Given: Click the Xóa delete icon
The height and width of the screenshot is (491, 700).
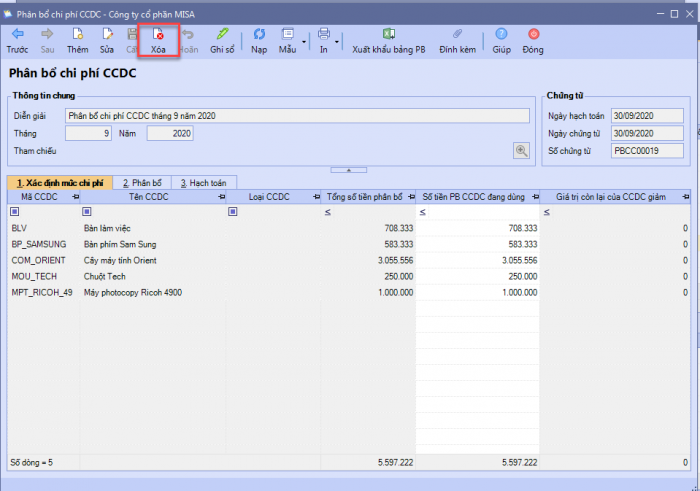Looking at the screenshot, I should point(158,35).
